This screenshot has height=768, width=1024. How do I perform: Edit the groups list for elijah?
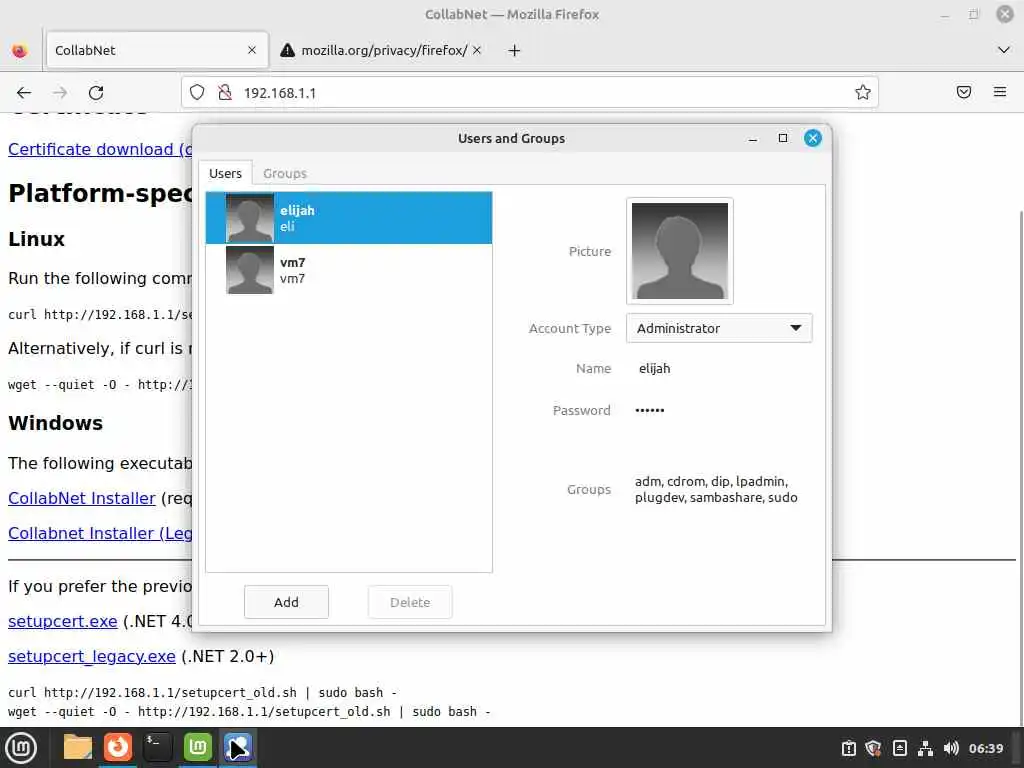click(716, 489)
